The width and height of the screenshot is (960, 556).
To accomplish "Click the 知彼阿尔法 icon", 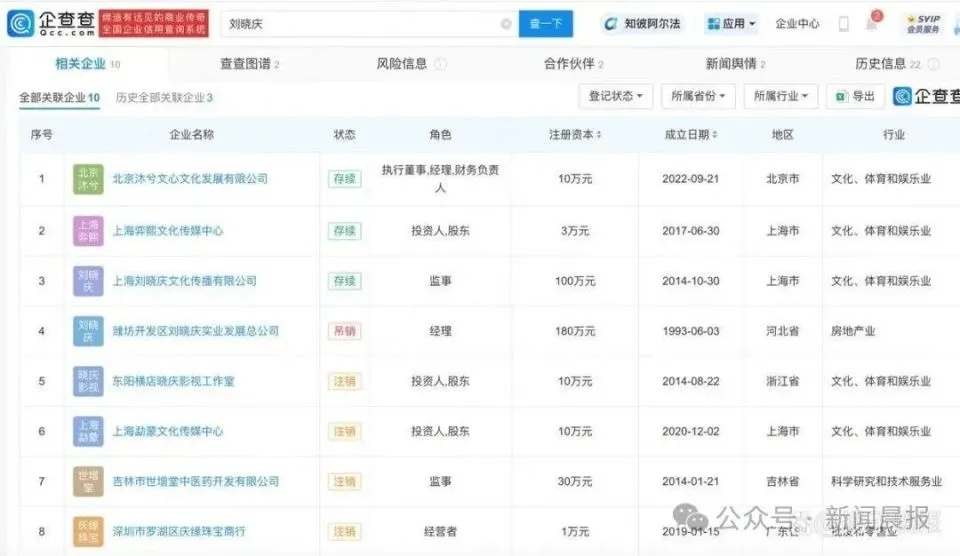I will 612,23.
